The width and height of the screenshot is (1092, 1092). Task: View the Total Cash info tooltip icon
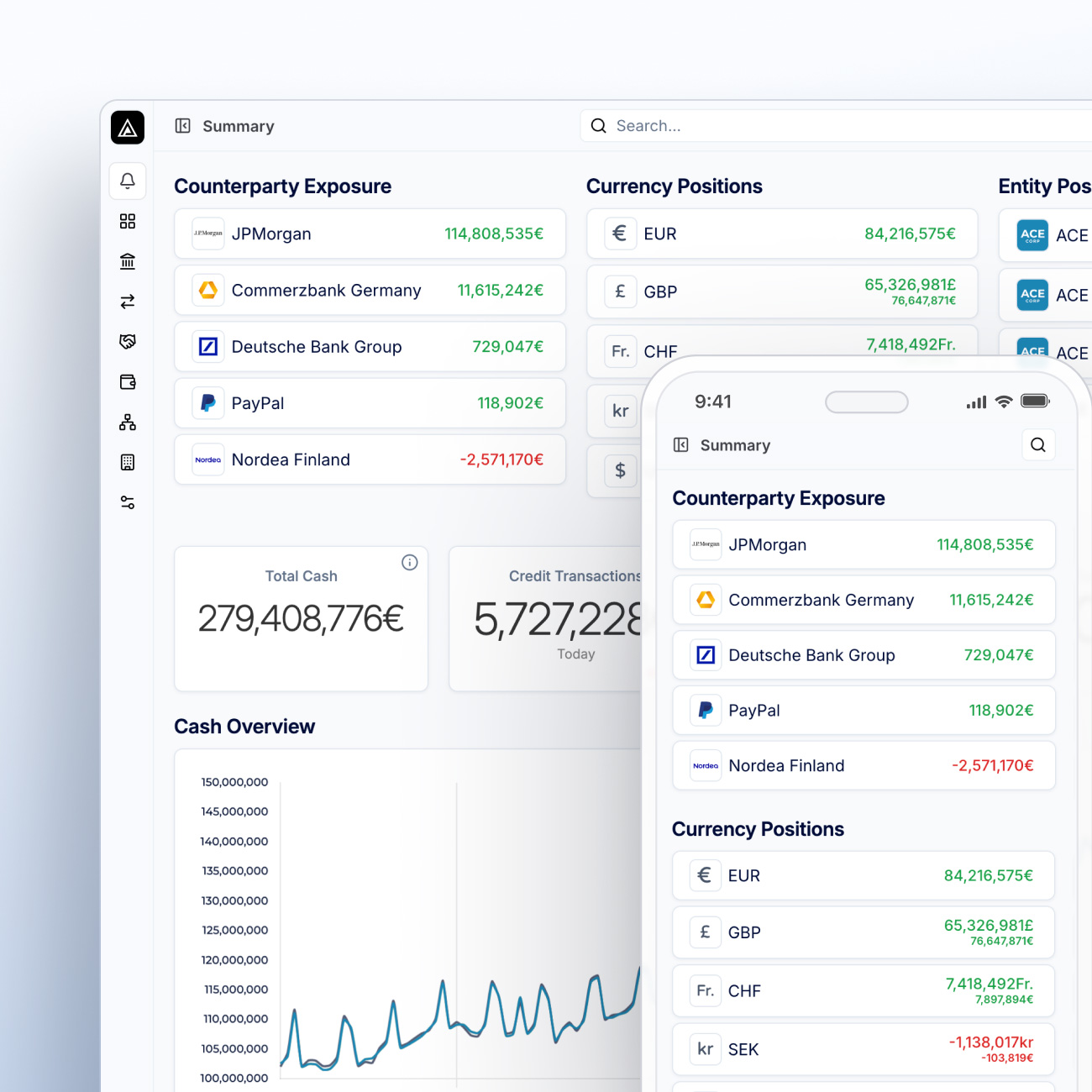410,563
